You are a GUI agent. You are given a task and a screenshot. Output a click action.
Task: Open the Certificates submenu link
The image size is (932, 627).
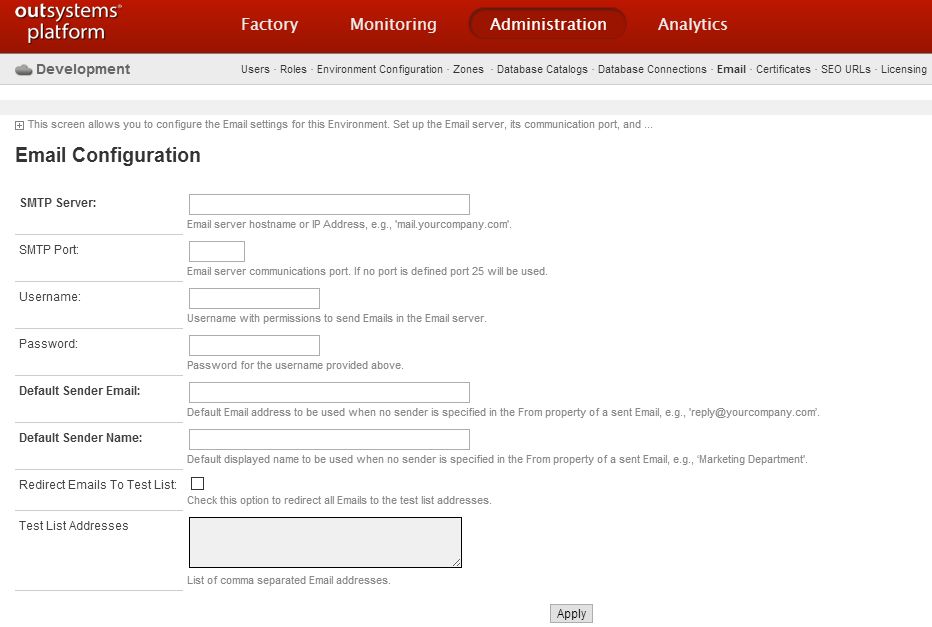point(783,70)
